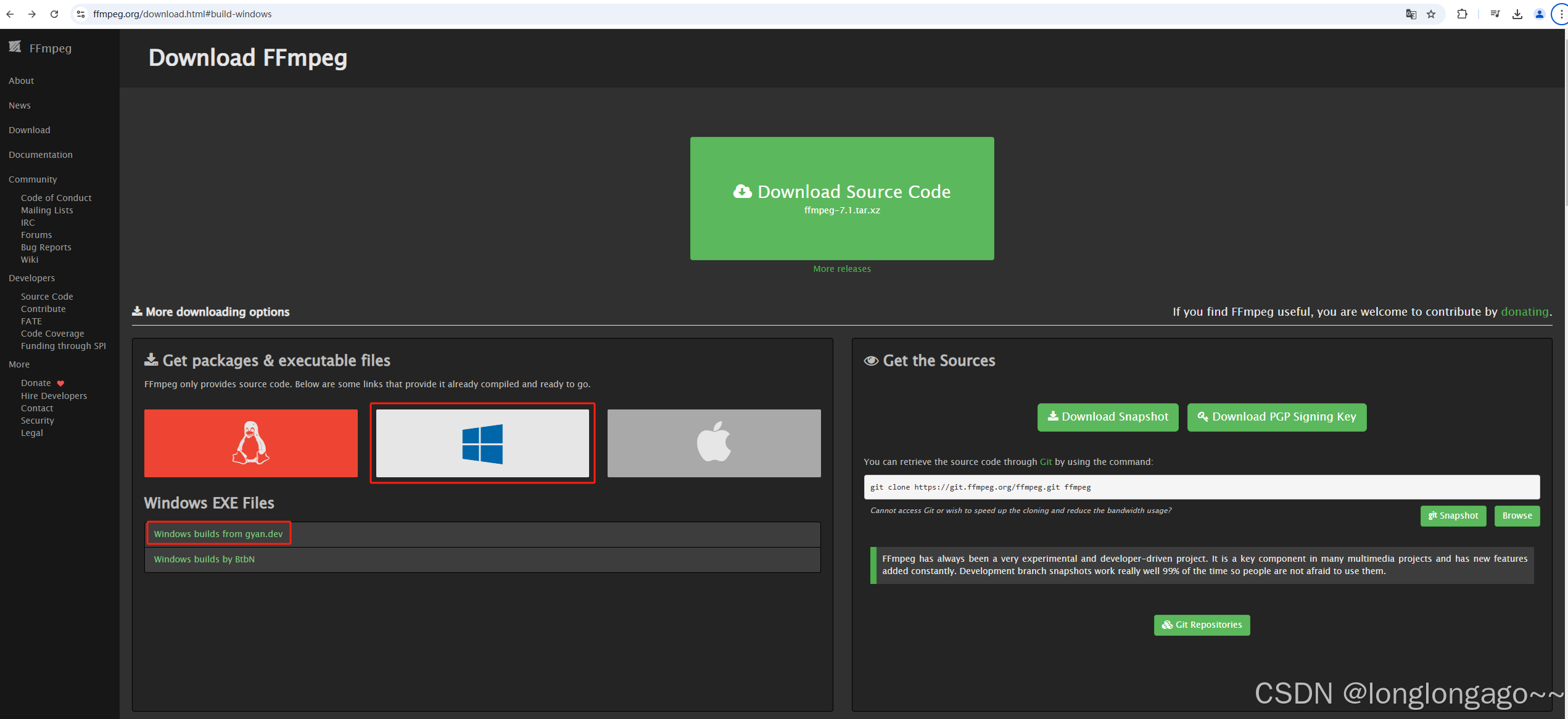Screen dimensions: 1568x719
Task: Open Chrome three-dot menu
Action: click(x=1561, y=14)
